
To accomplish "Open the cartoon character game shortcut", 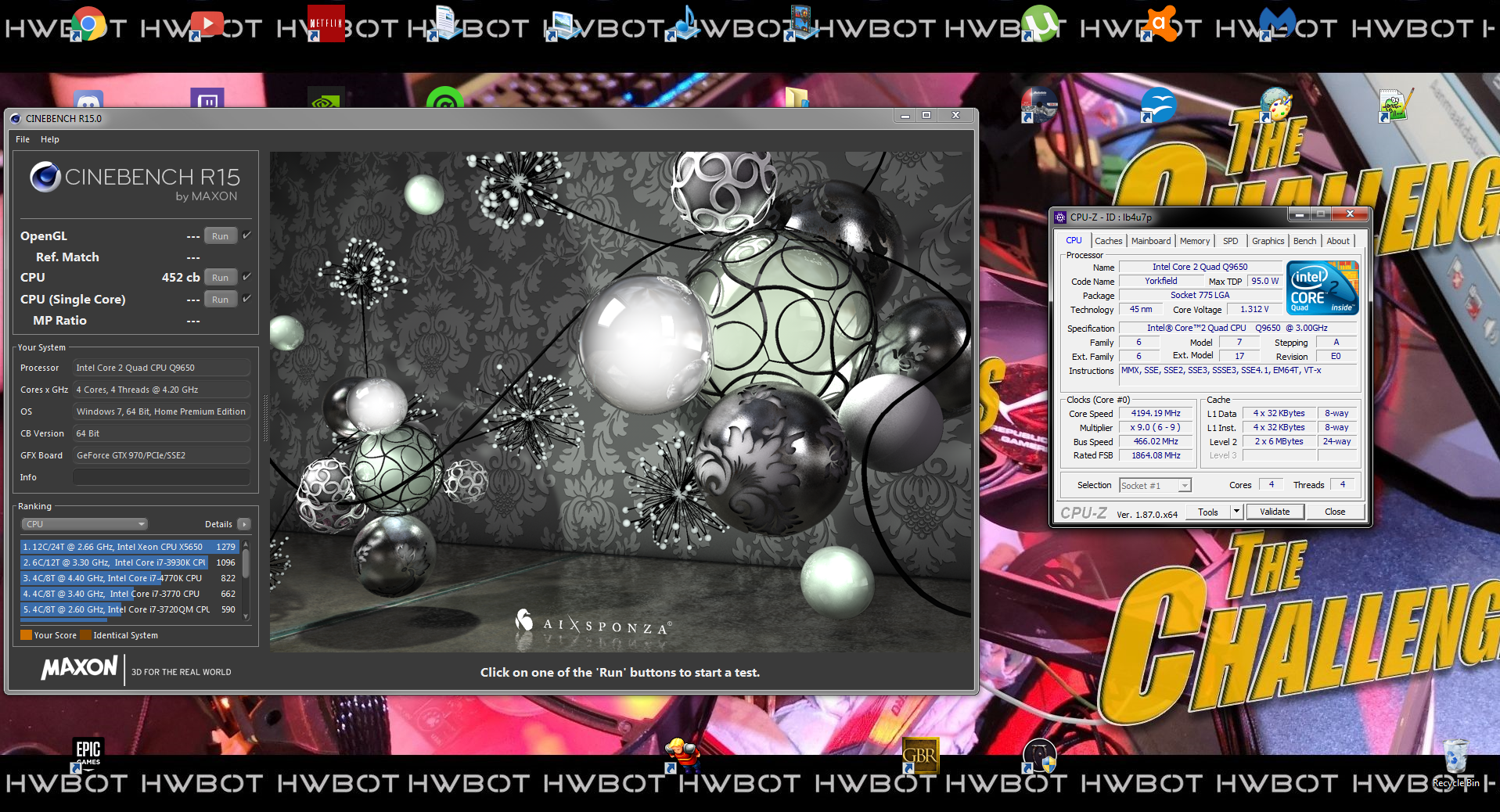I will tap(682, 754).
